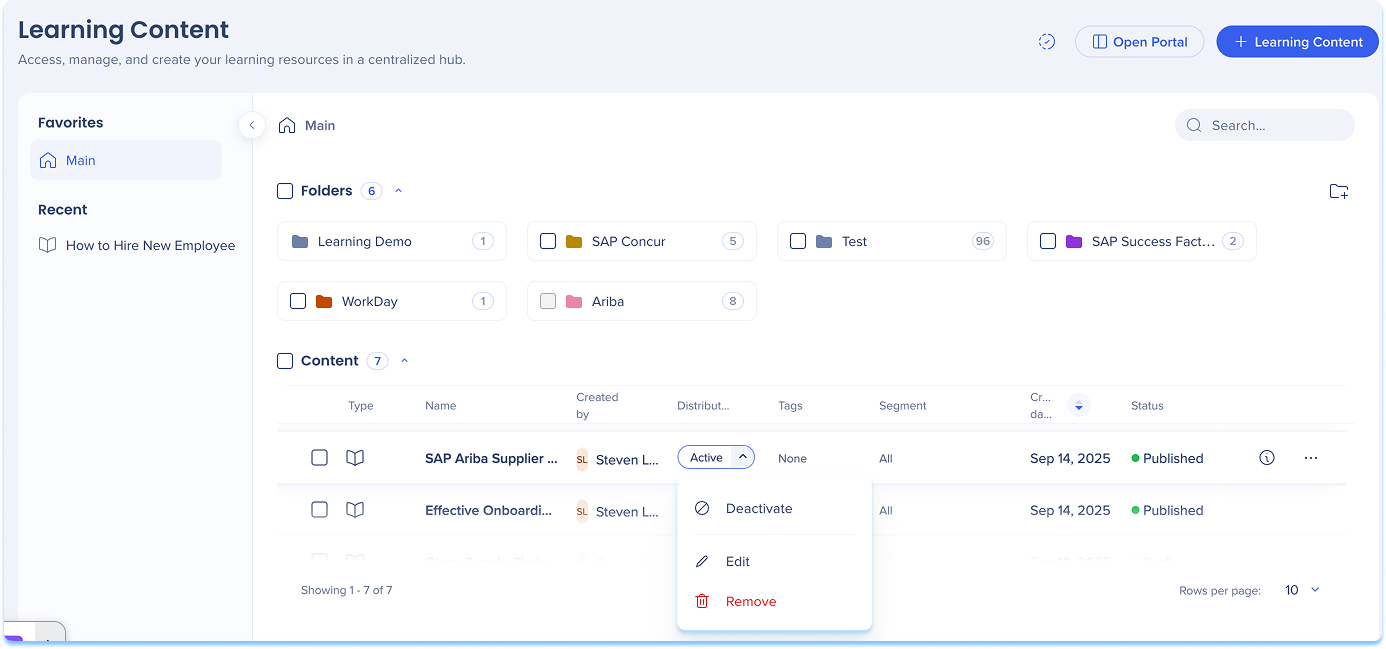Click the Open Portal button
Screen dimensions: 1386x649
point(1139,42)
